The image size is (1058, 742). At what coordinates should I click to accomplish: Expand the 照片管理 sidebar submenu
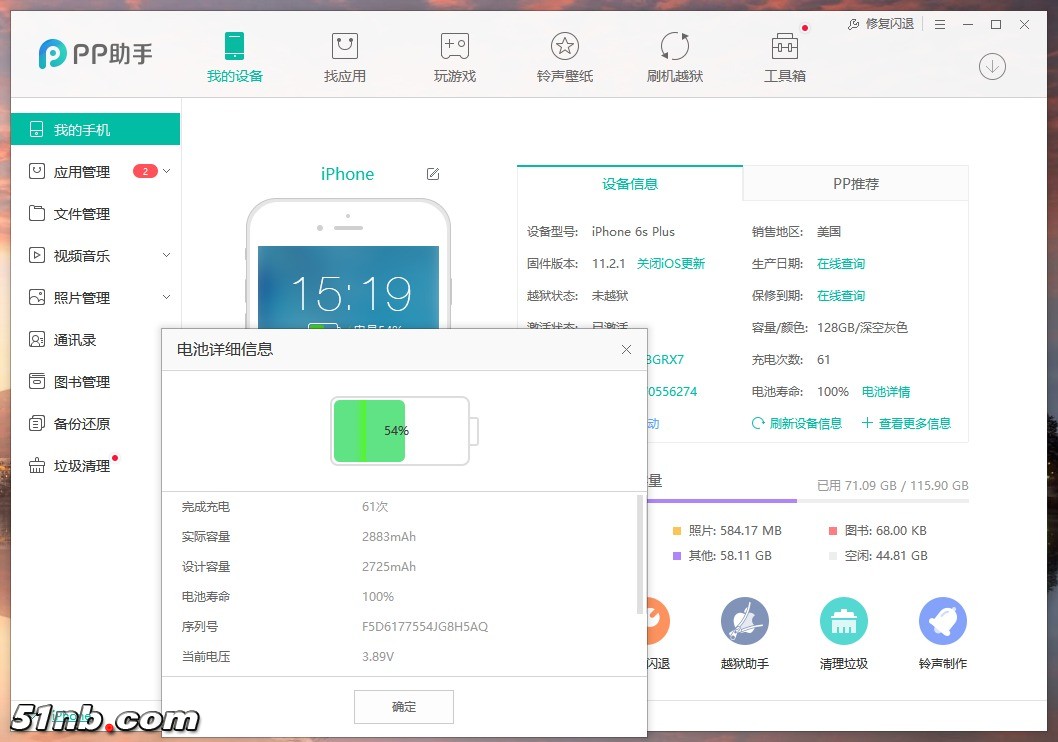[166, 298]
